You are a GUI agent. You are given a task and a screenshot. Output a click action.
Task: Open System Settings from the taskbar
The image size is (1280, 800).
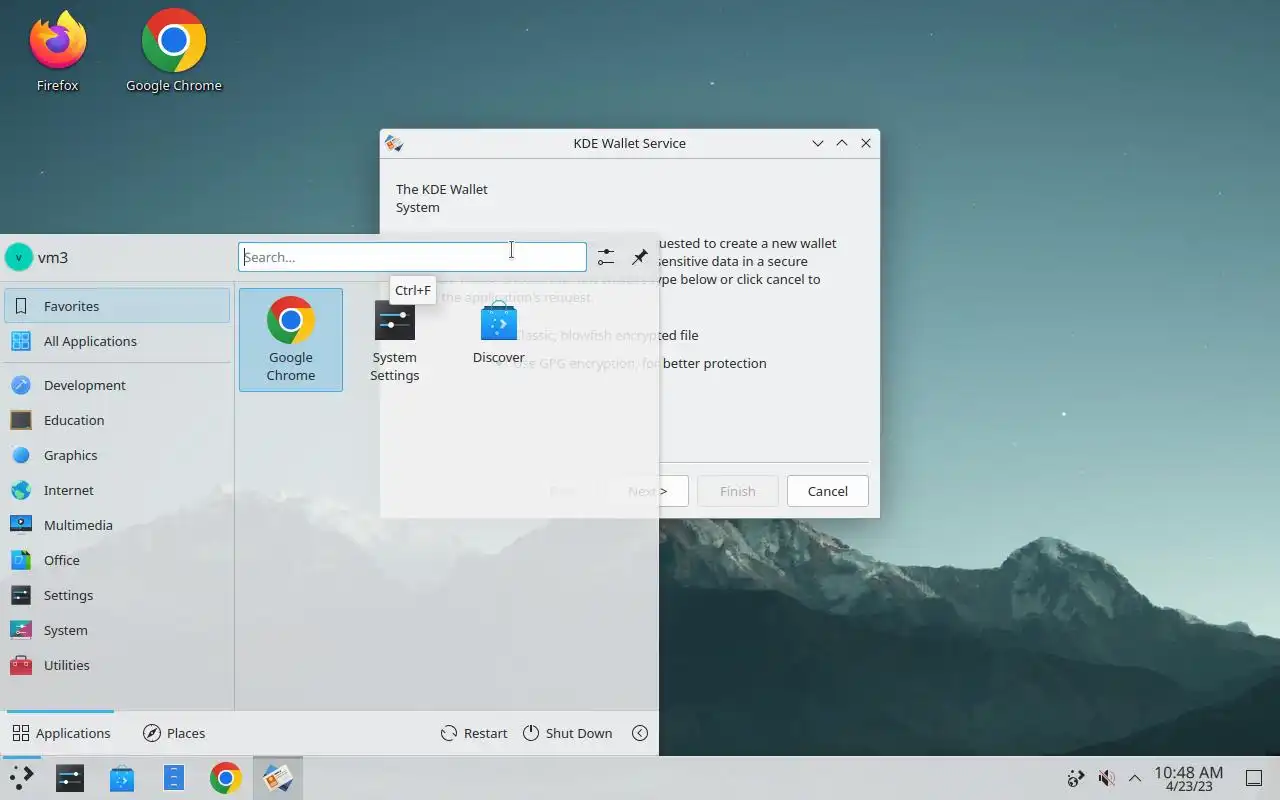pyautogui.click(x=70, y=778)
